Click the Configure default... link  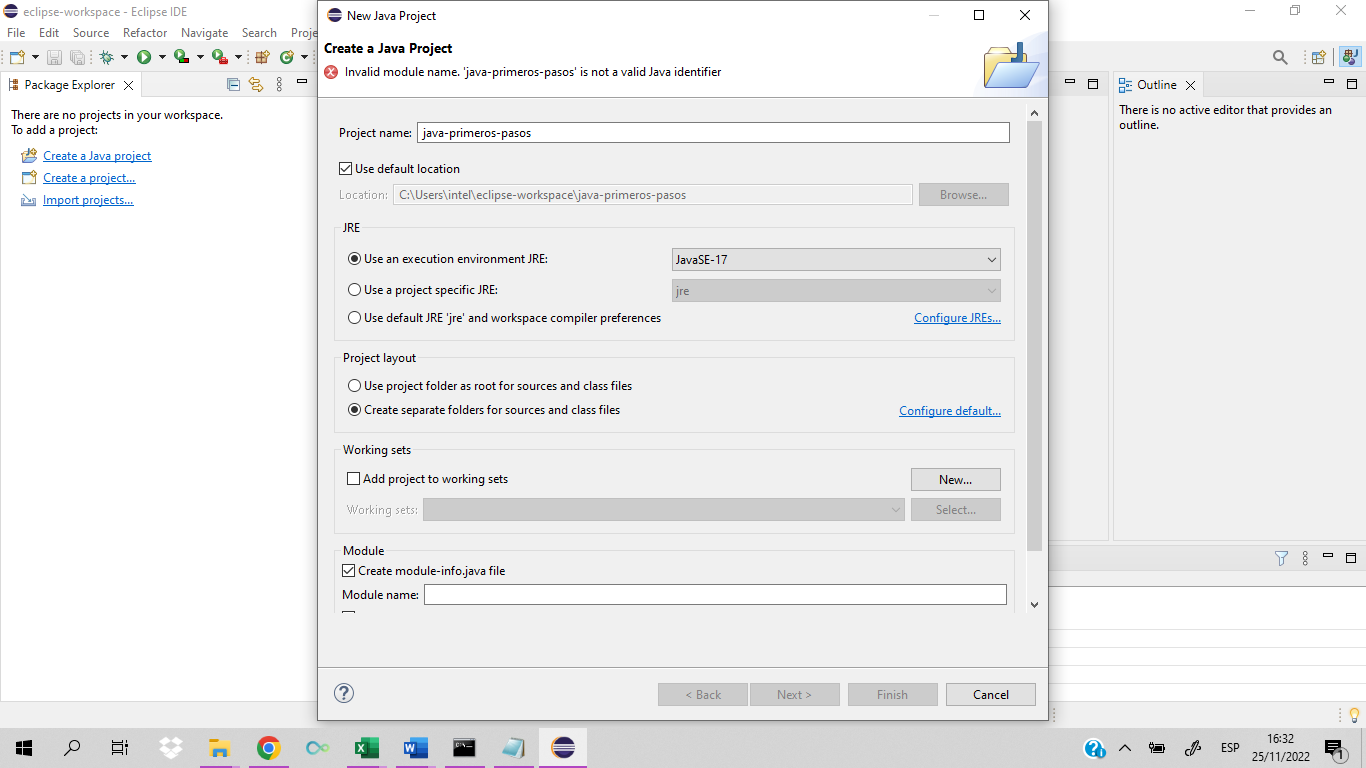point(950,411)
